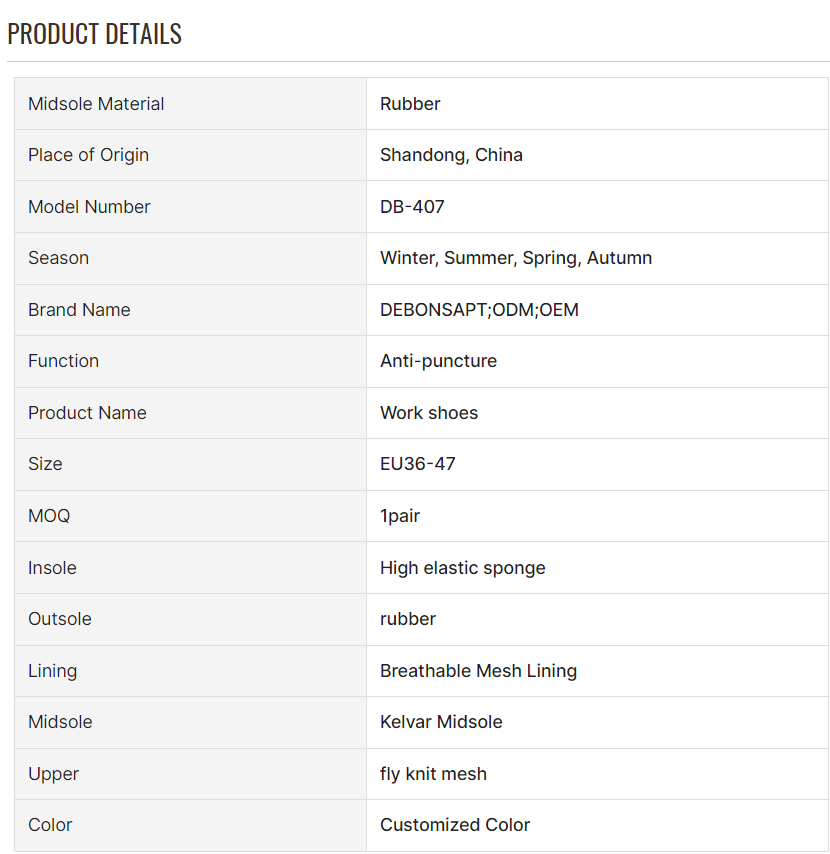Click the Customized Color value

(455, 825)
